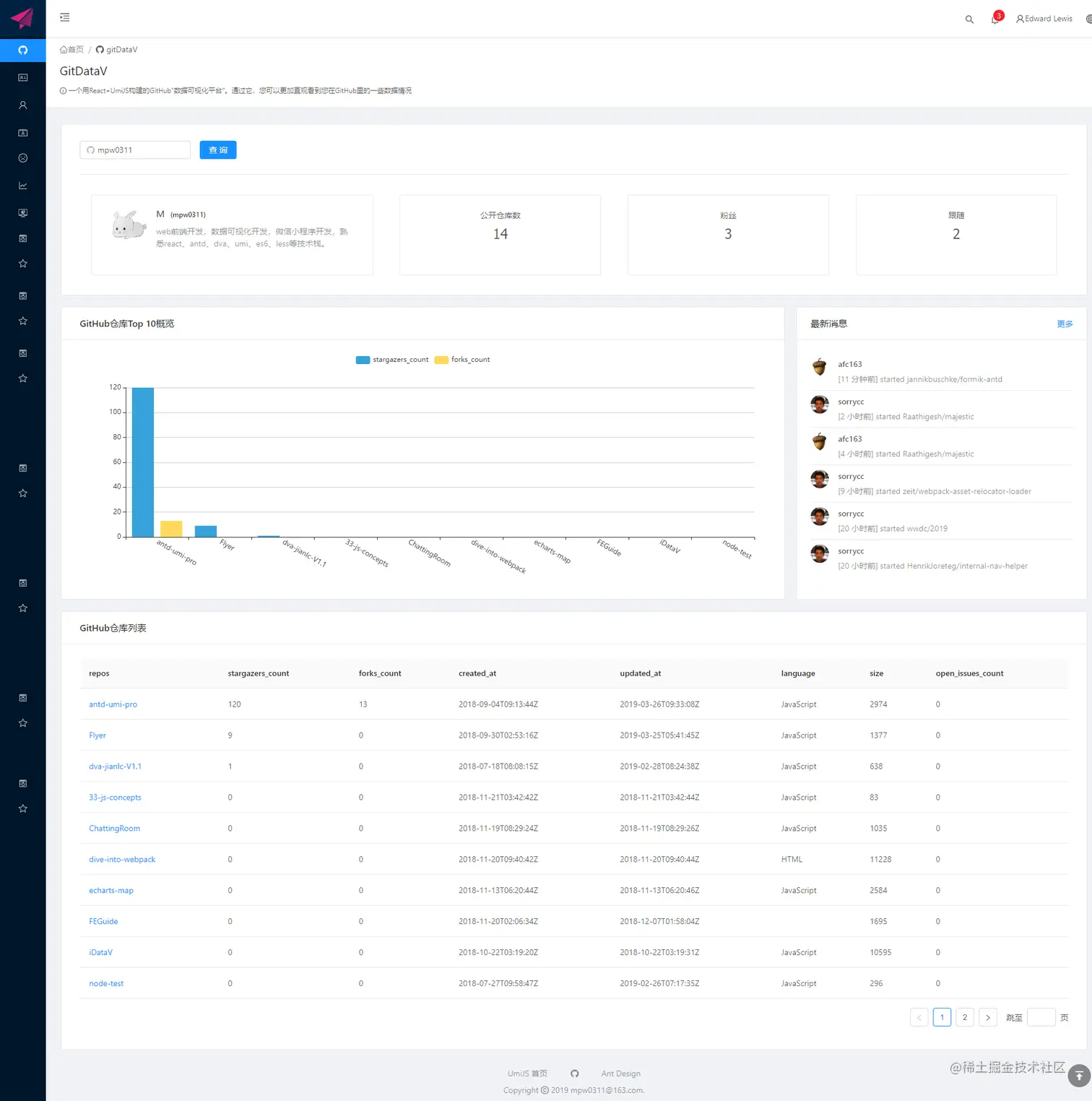Open 33-js-concepts repo link
1092x1101 pixels.
(x=115, y=798)
